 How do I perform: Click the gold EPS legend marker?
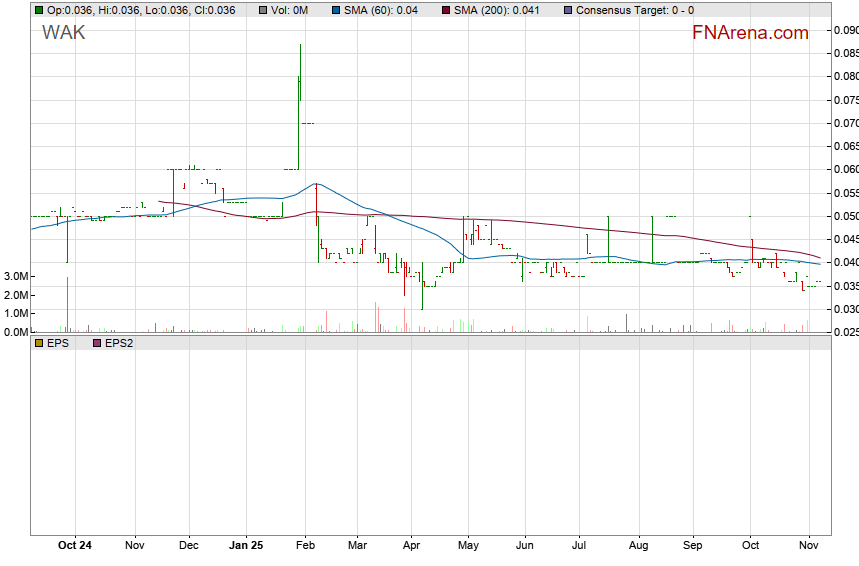[39, 343]
